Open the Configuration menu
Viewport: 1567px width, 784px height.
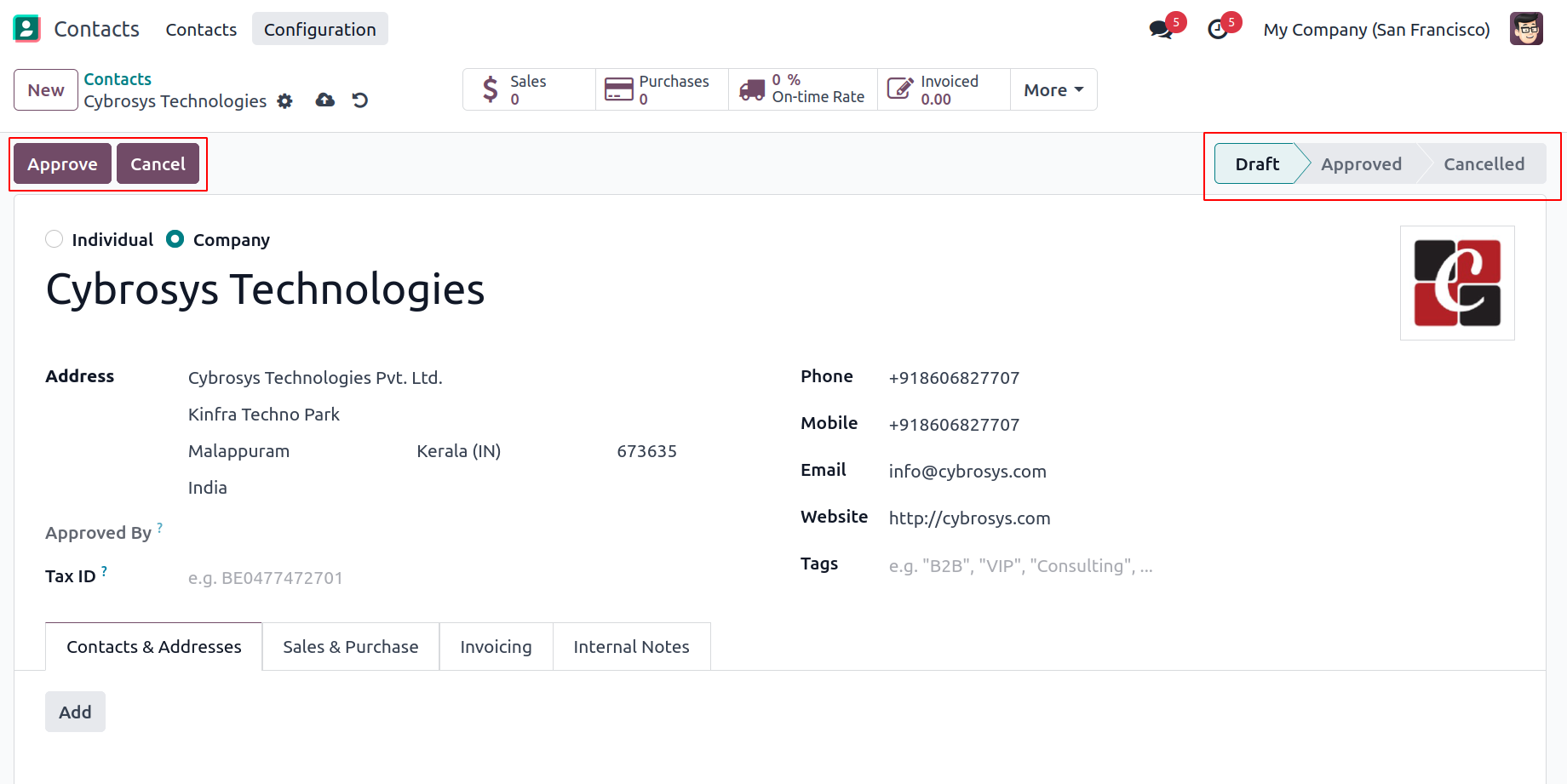click(x=319, y=30)
